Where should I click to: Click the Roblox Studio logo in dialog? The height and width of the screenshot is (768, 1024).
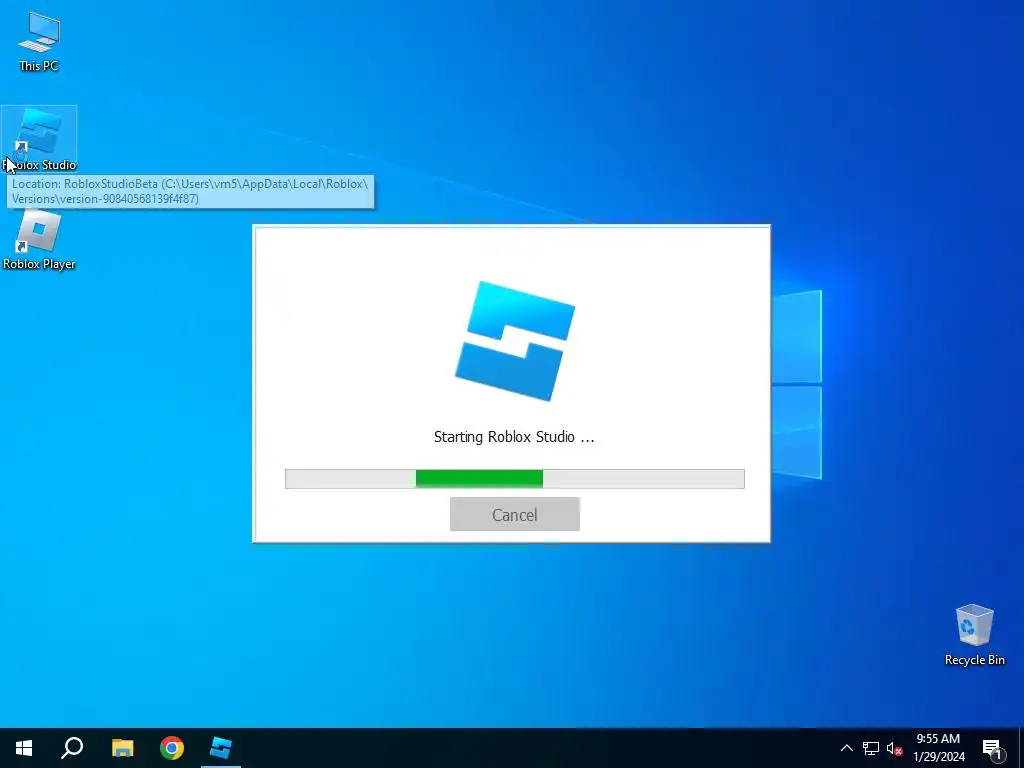[515, 341]
